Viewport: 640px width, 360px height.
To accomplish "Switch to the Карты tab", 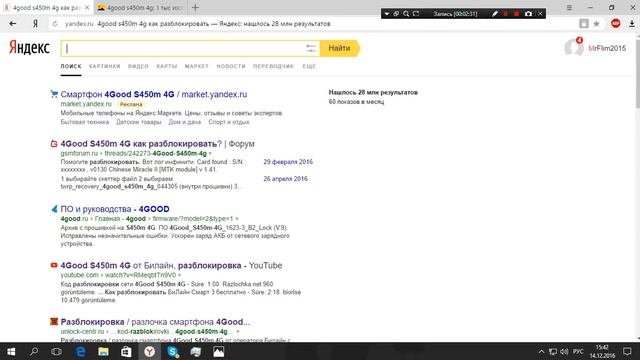I will (167, 66).
